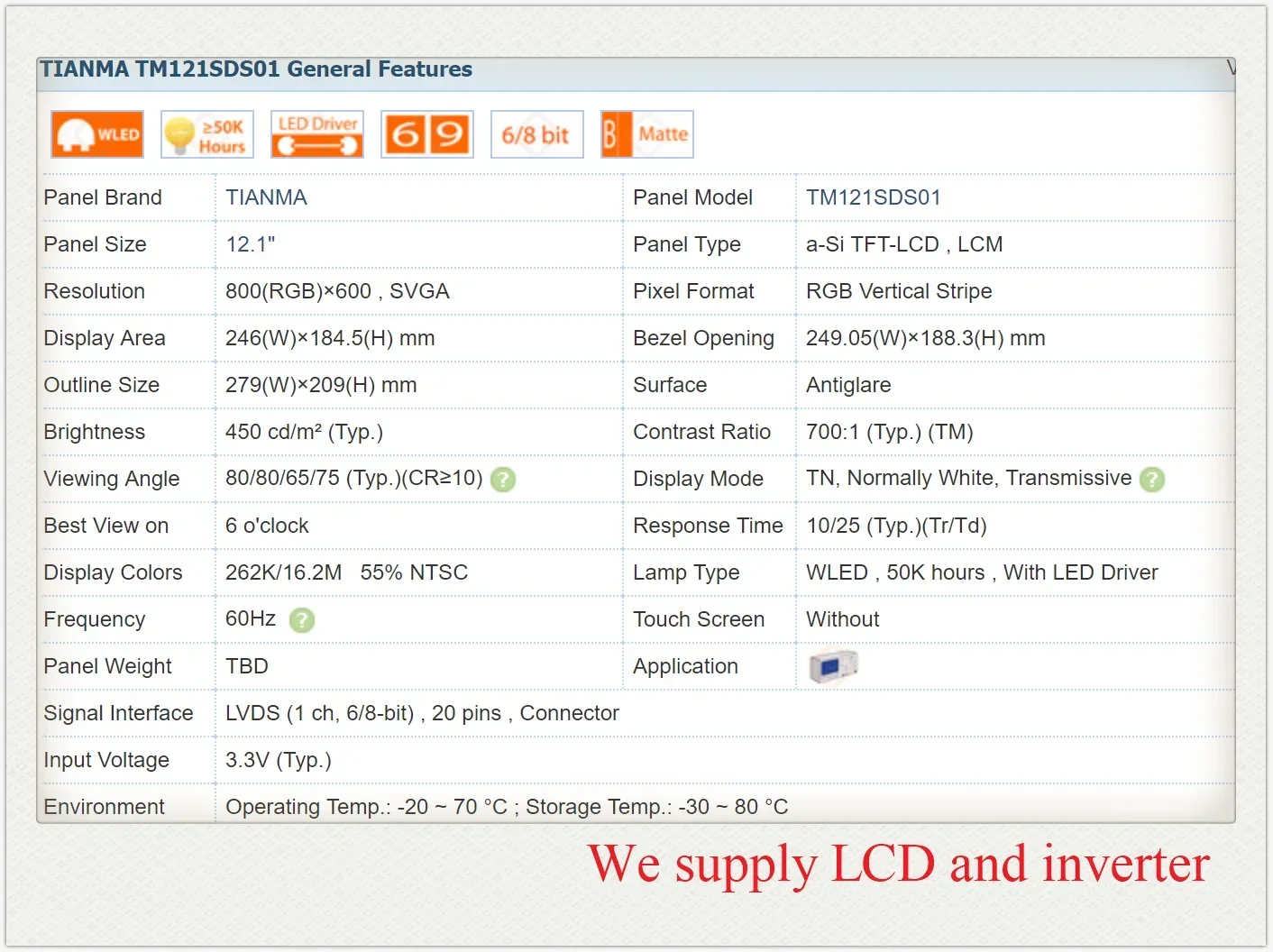
Task: Click the WLED backlight badge icon
Action: [x=97, y=134]
